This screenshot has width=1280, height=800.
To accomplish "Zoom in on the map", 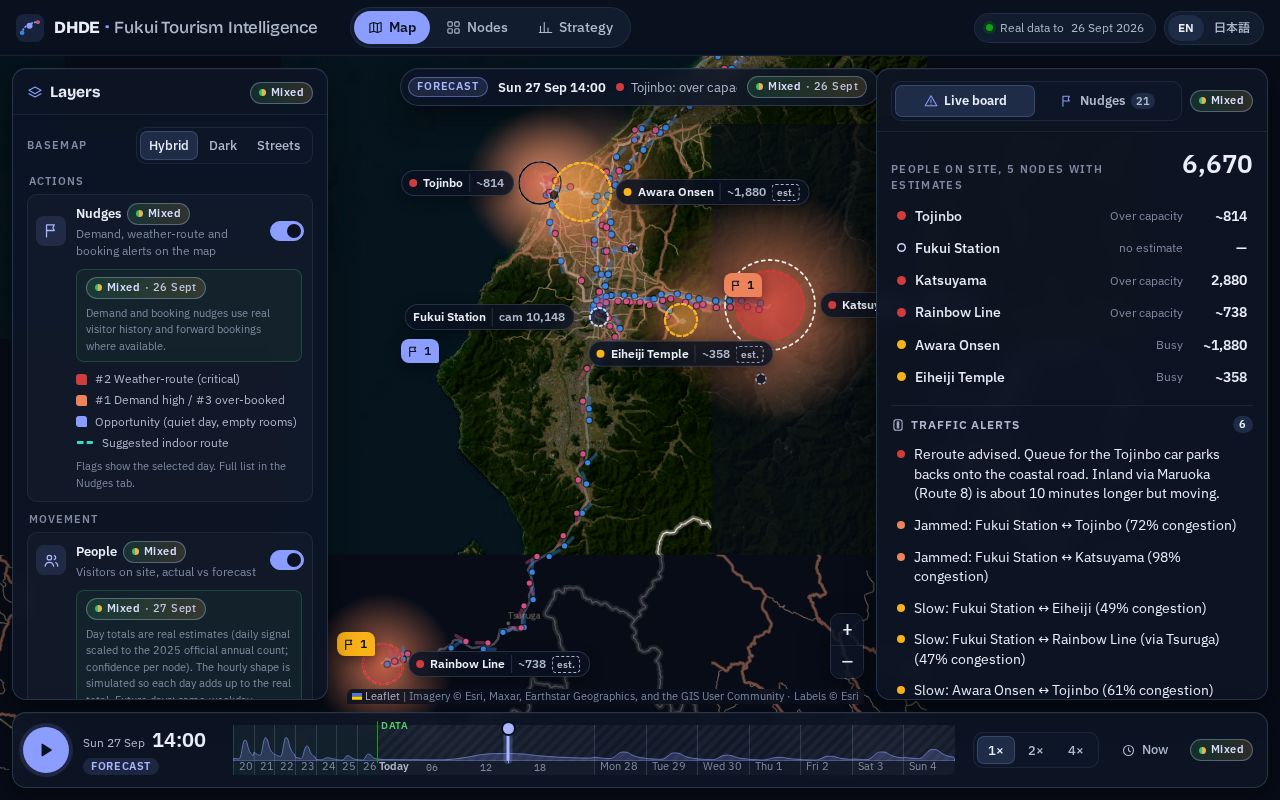I will point(847,630).
